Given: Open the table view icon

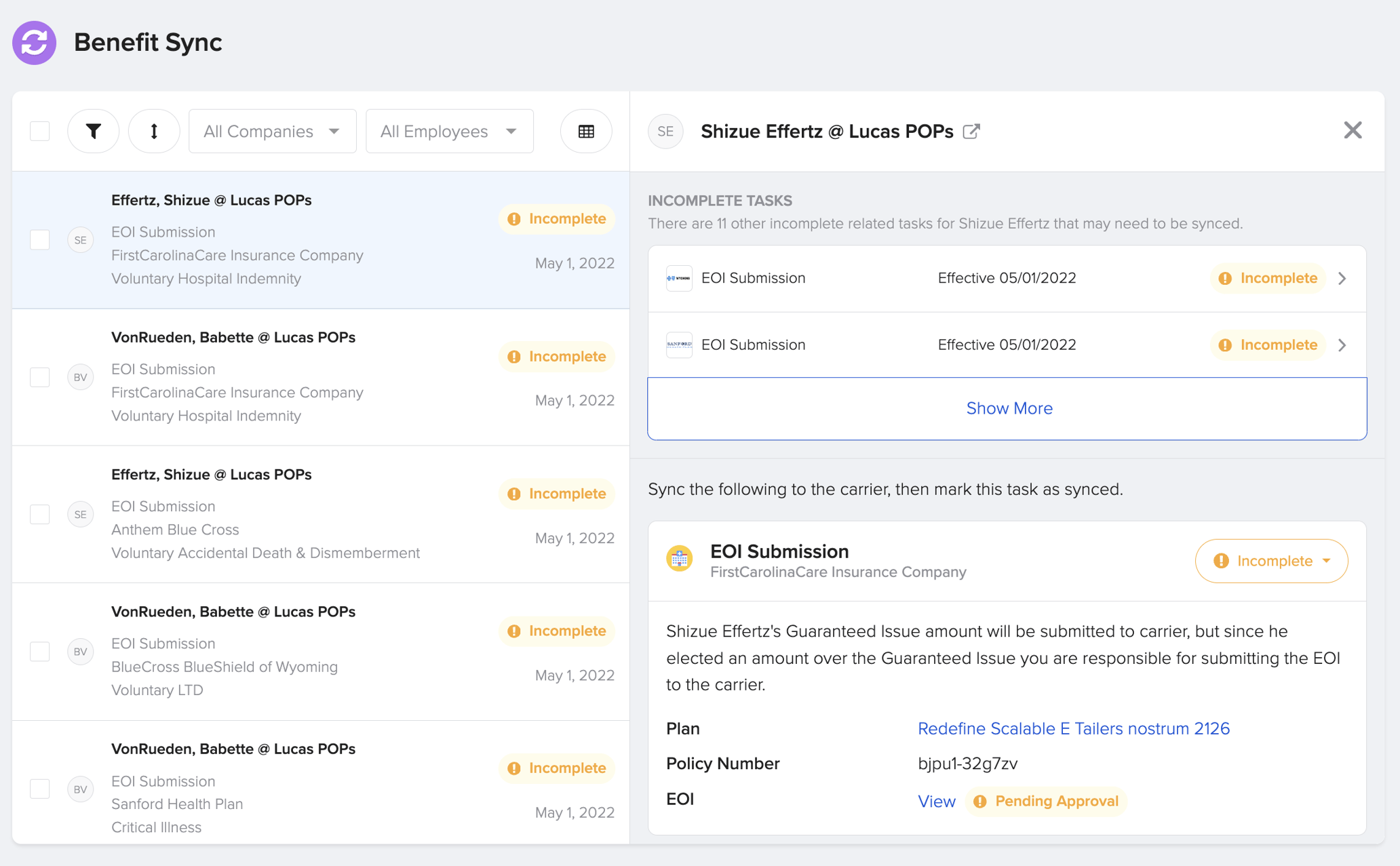Looking at the screenshot, I should click(585, 131).
